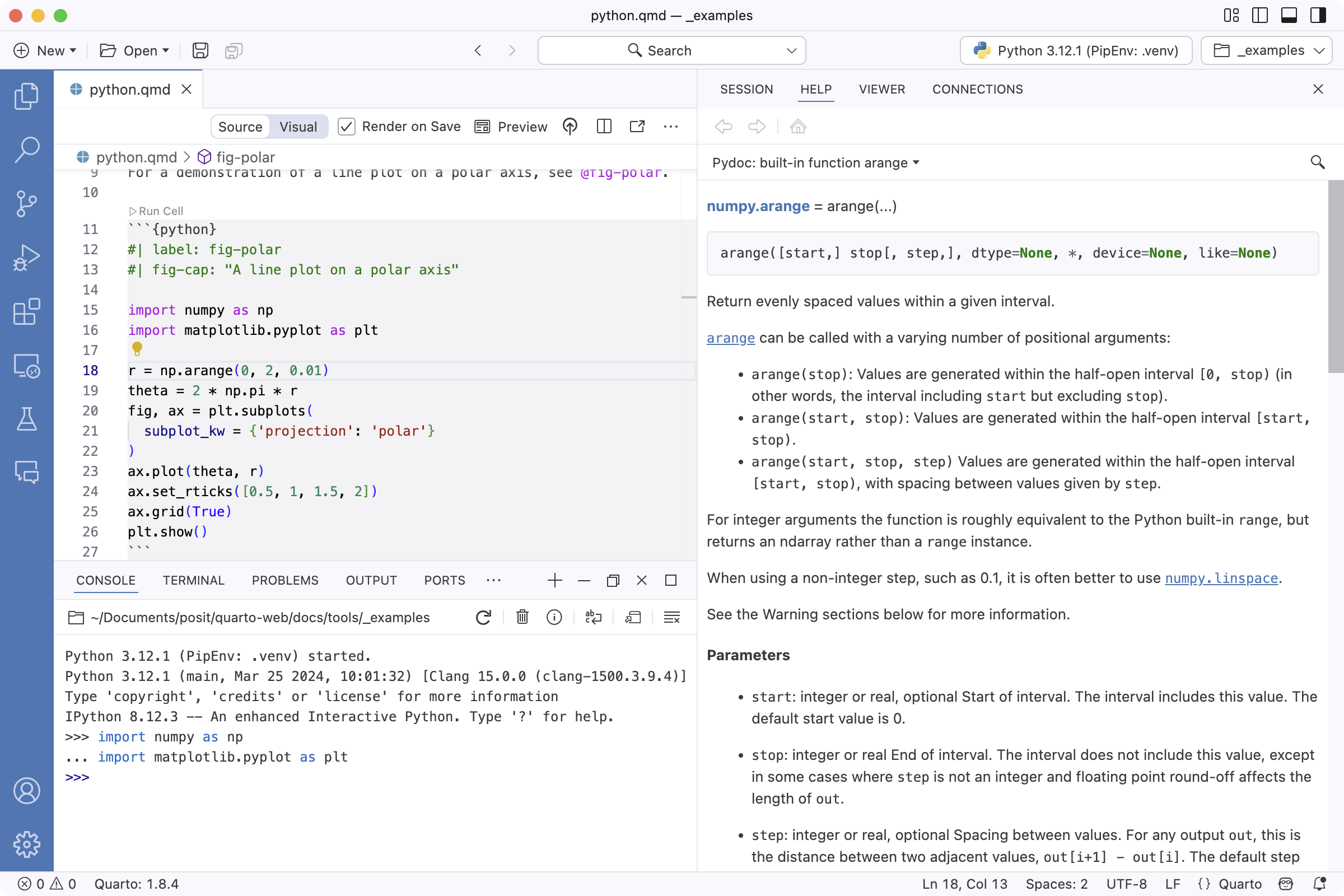
Task: Open Run and Debug from the activity bar
Action: click(x=26, y=258)
